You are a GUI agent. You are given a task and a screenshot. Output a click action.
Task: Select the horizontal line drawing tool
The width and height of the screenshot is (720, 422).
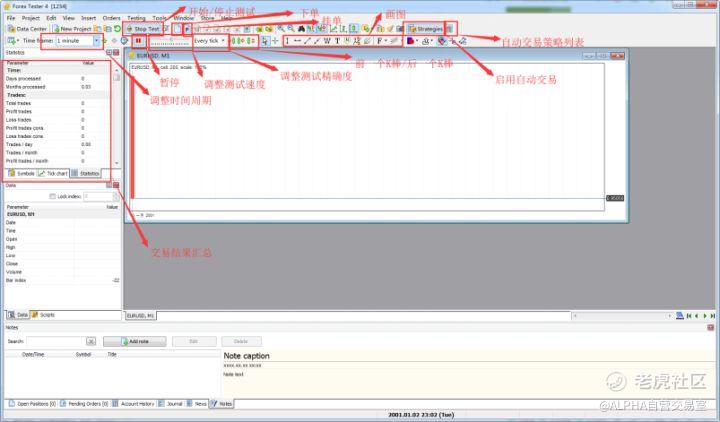click(x=298, y=41)
